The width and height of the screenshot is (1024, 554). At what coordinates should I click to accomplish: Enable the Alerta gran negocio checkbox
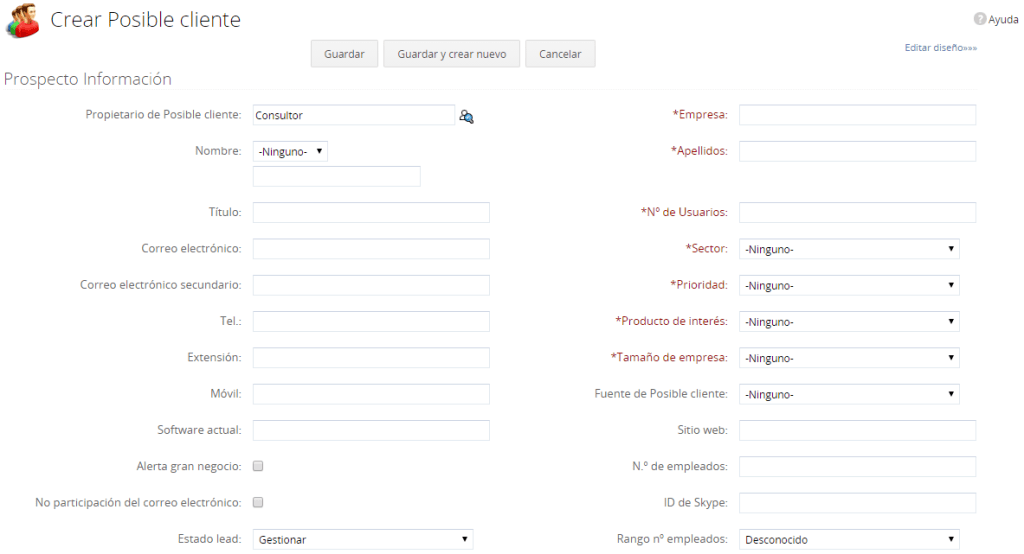click(x=258, y=466)
